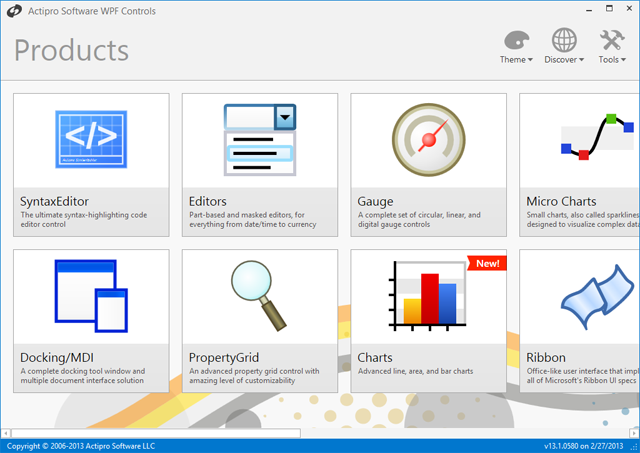
Task: Click the Docking/MDI windows icon
Action: point(91,296)
